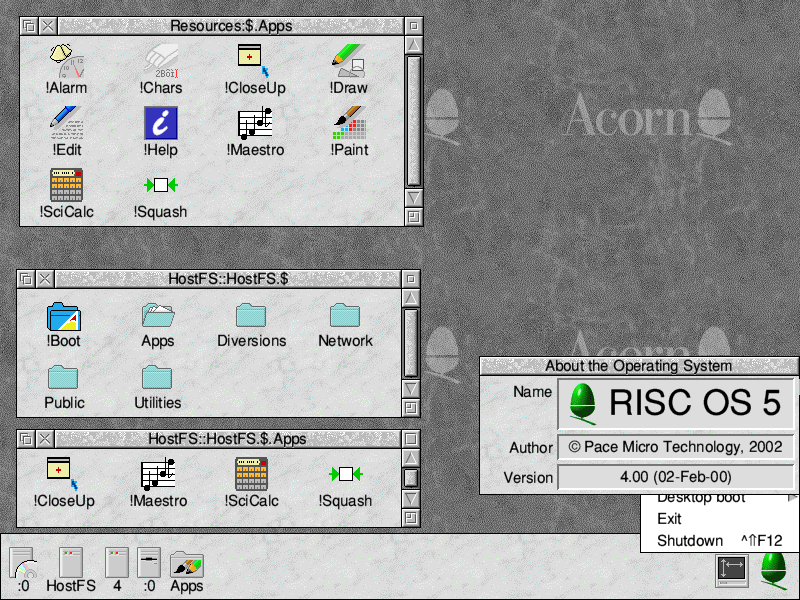Click About the Operating System title bar
This screenshot has height=600, width=800.
pyautogui.click(x=639, y=366)
